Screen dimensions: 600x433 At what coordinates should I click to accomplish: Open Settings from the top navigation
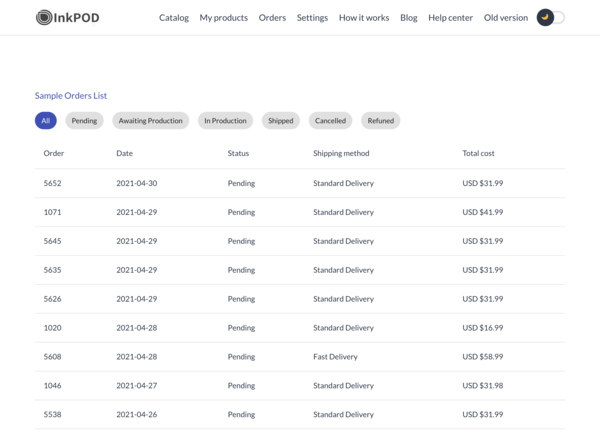point(312,18)
